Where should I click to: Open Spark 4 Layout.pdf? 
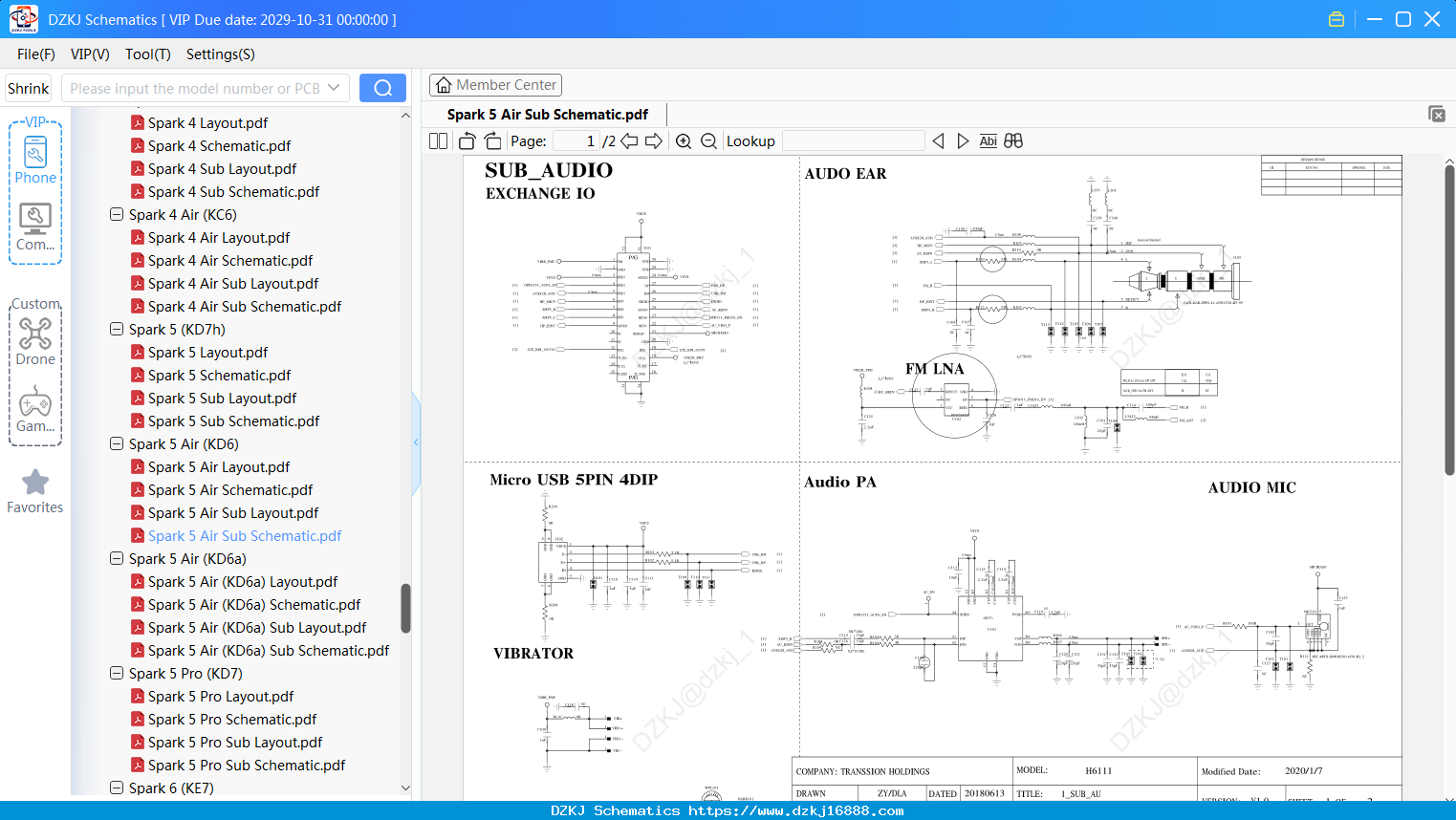click(207, 123)
